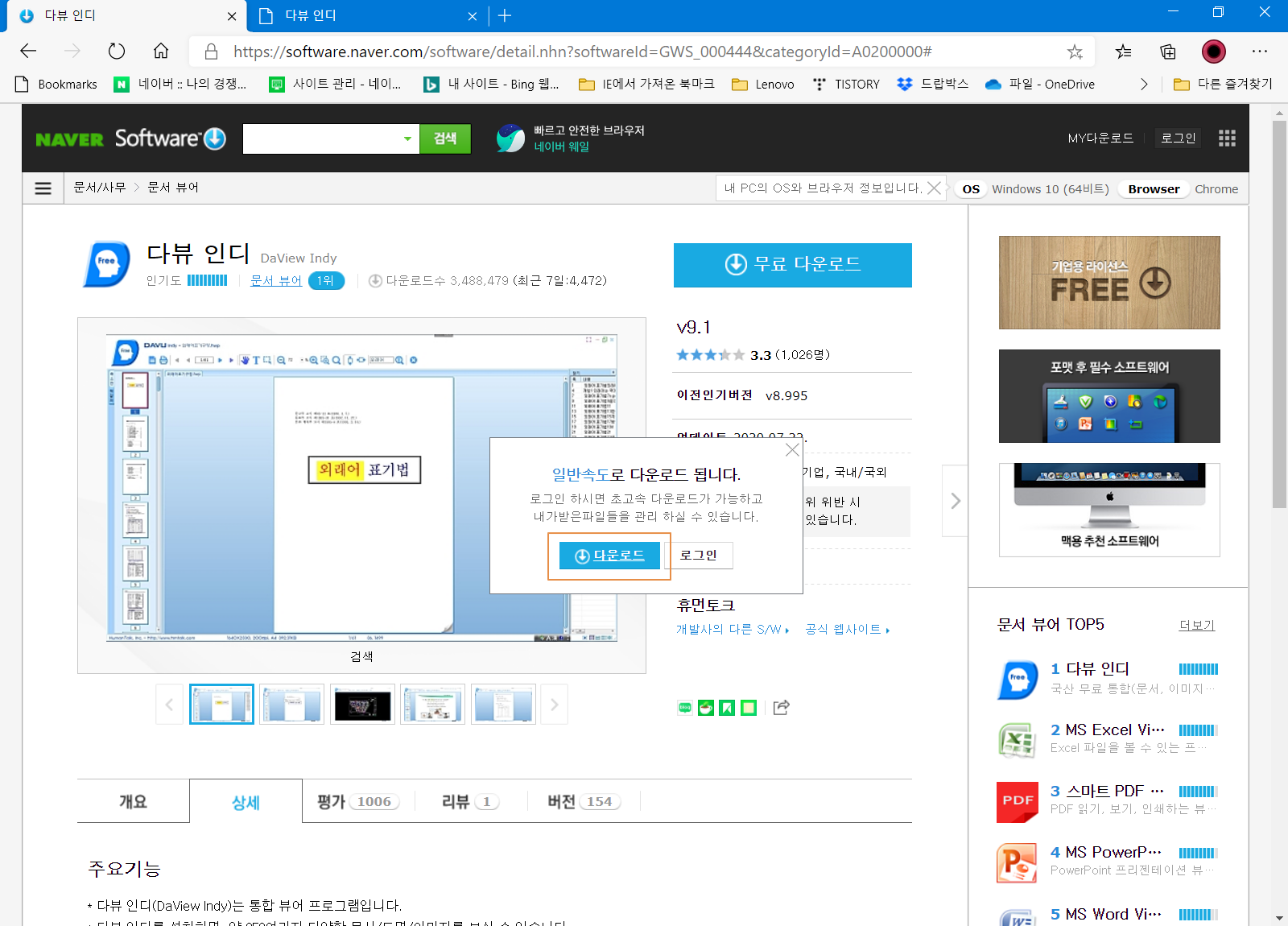Click the 문서/사무 breadcrumb
Screen dimensions: 1288x926
tap(100, 188)
